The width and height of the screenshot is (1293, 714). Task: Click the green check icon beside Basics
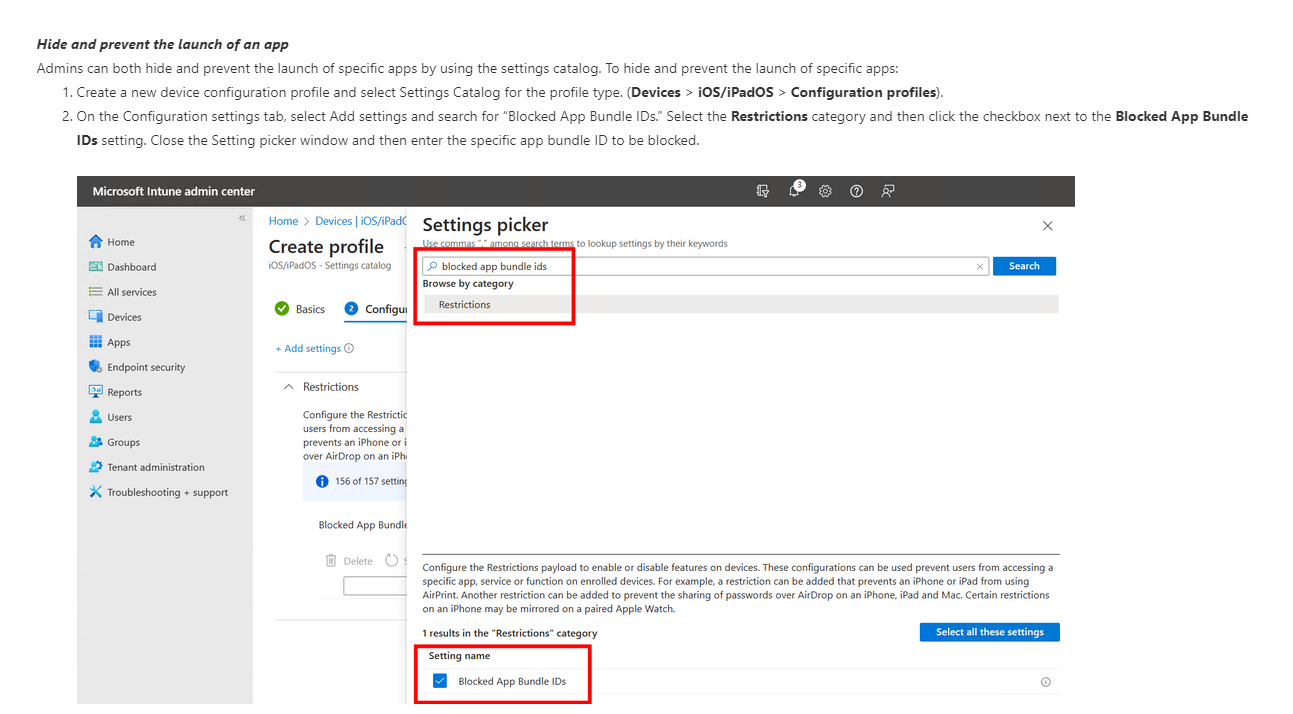pos(282,309)
